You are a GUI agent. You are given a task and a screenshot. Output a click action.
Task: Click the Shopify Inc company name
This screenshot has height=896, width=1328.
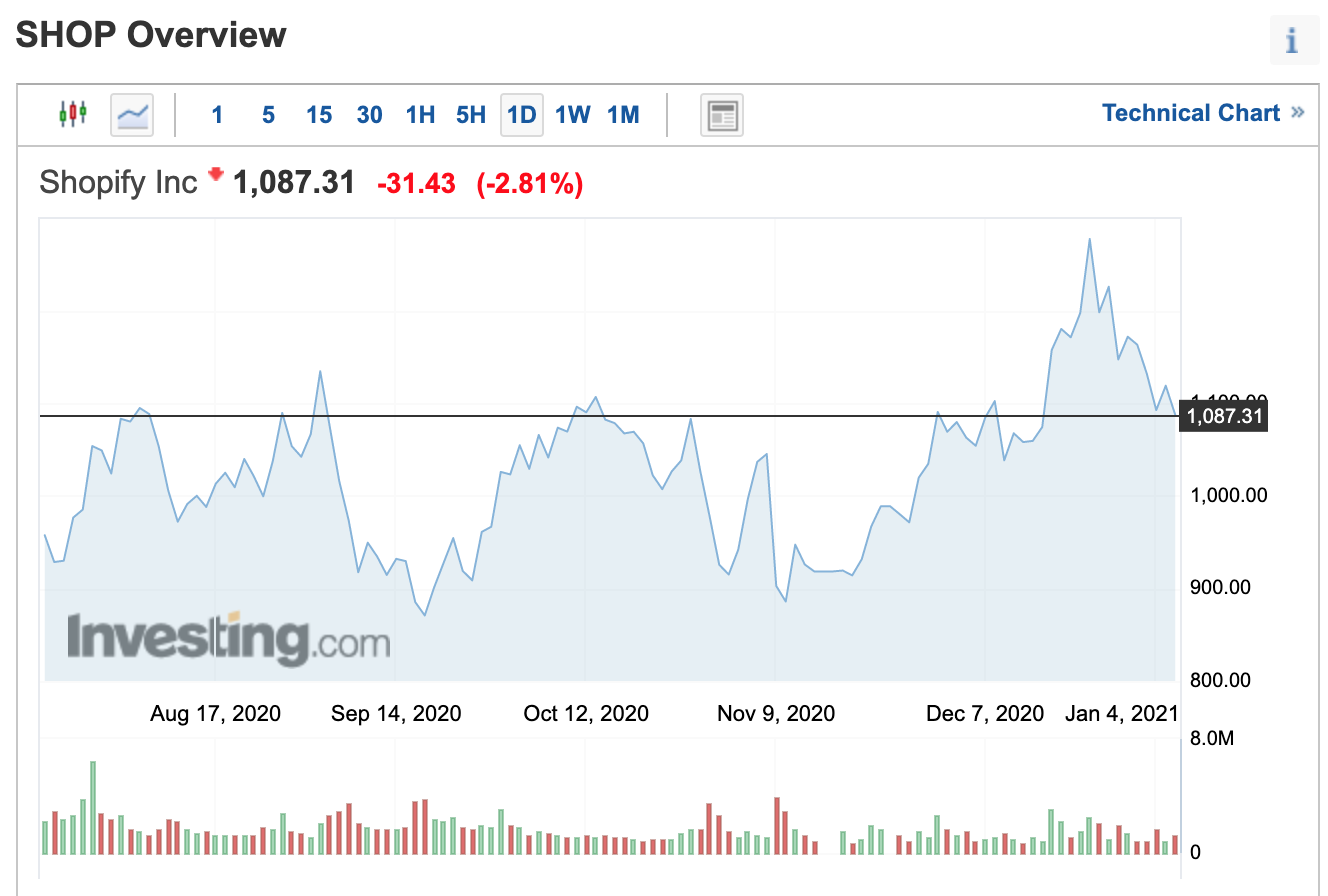118,183
